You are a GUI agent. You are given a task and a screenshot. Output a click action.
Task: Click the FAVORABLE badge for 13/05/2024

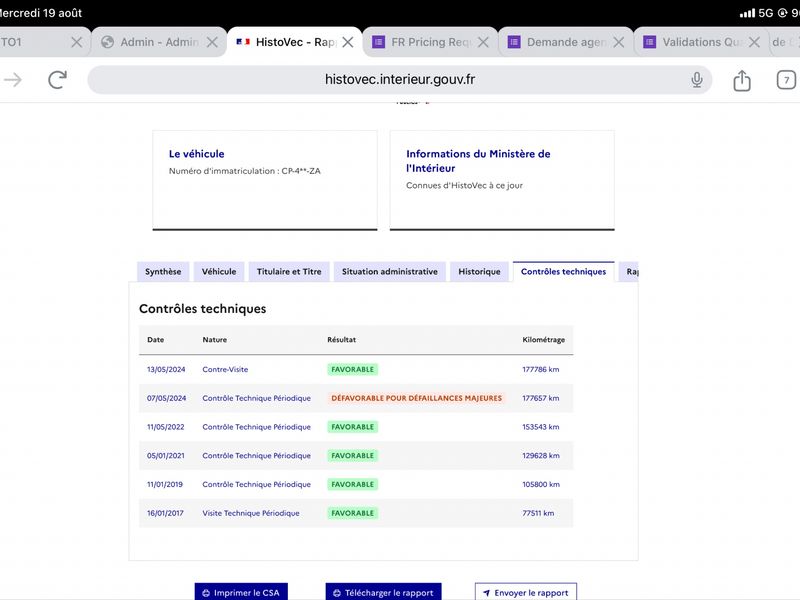[x=353, y=369]
